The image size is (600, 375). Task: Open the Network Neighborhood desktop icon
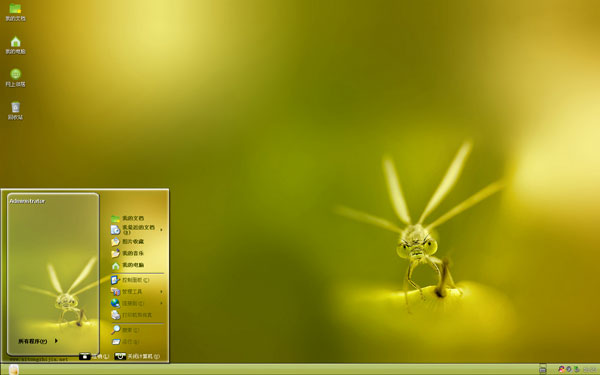[15, 73]
